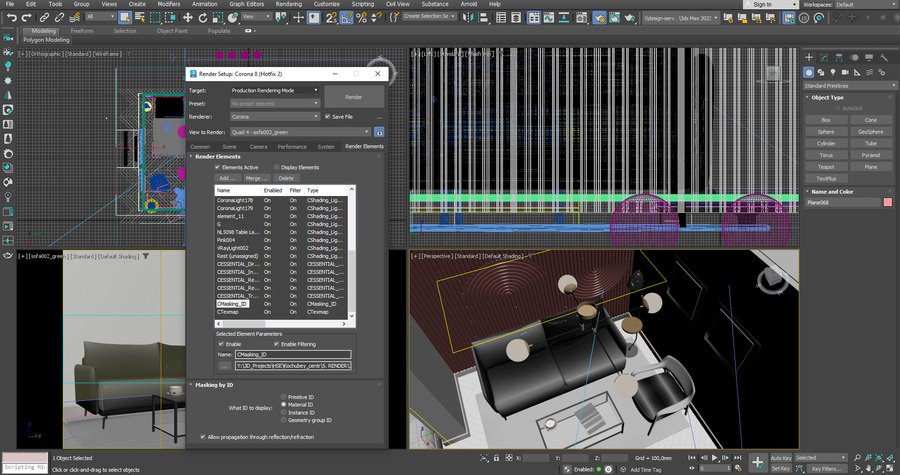Open the Standard Primitives dropdown
900x475 pixels.
[848, 85]
